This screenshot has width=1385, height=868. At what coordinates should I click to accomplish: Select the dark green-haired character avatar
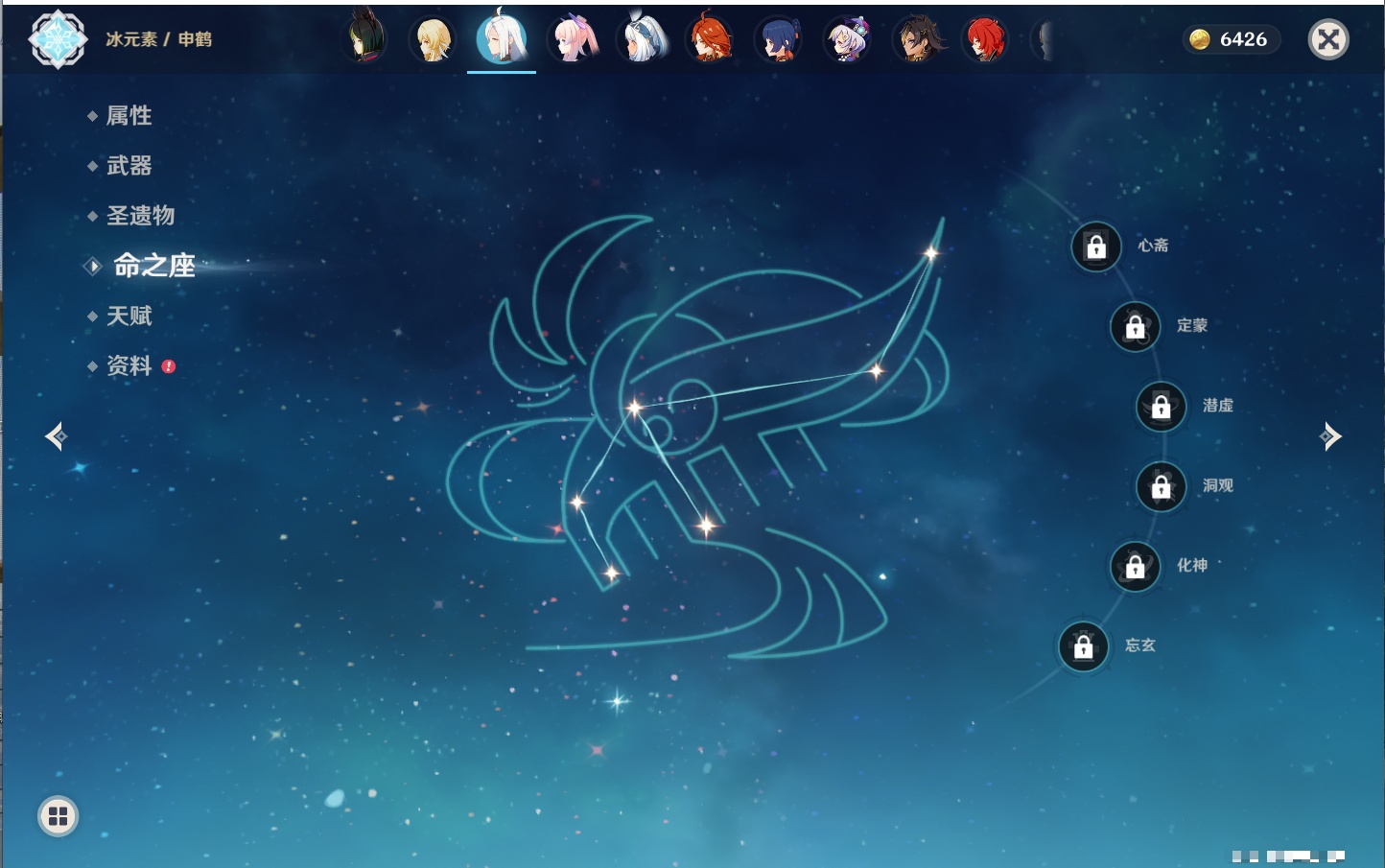pyautogui.click(x=365, y=39)
